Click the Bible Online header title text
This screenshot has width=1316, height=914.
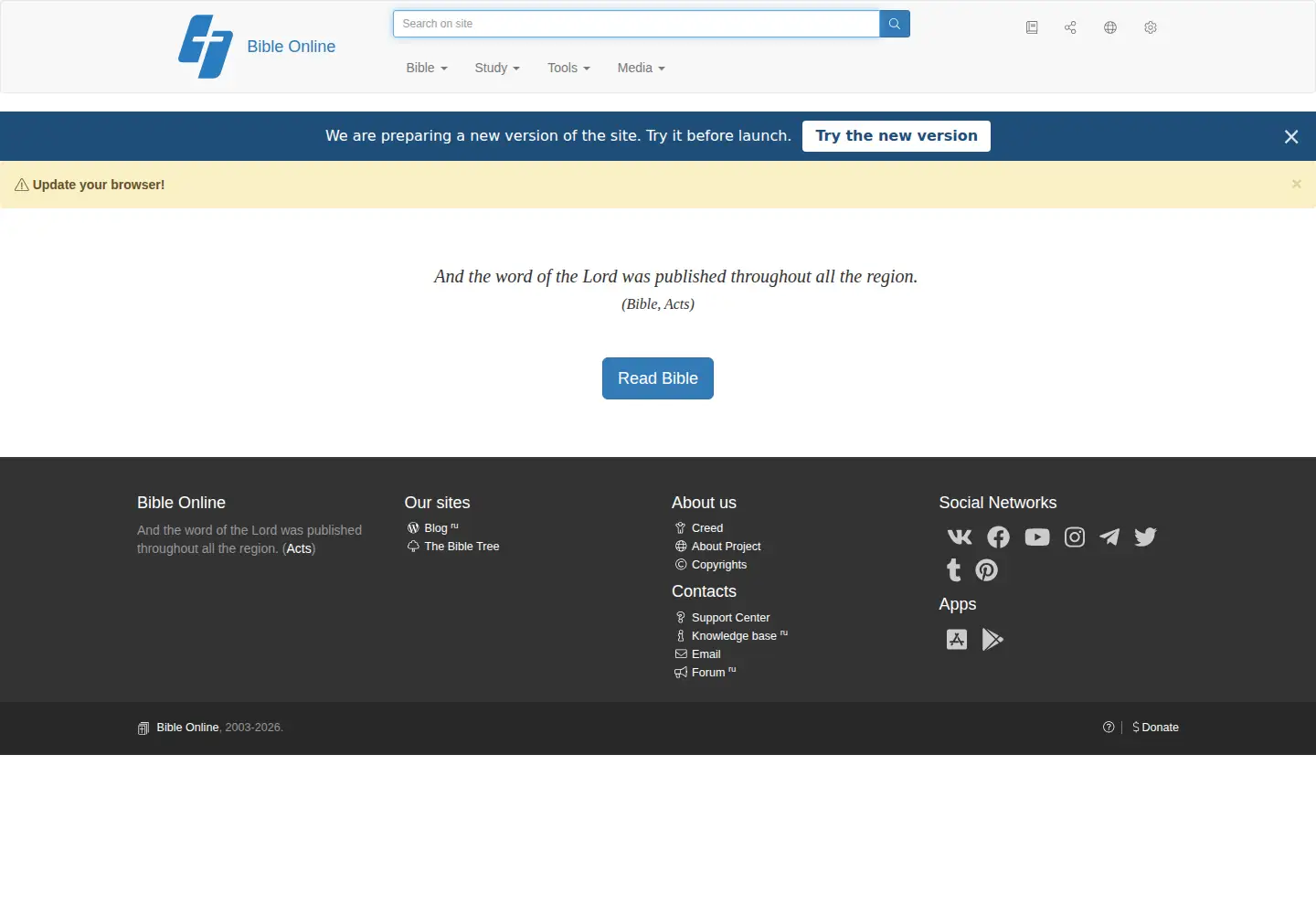tap(292, 47)
